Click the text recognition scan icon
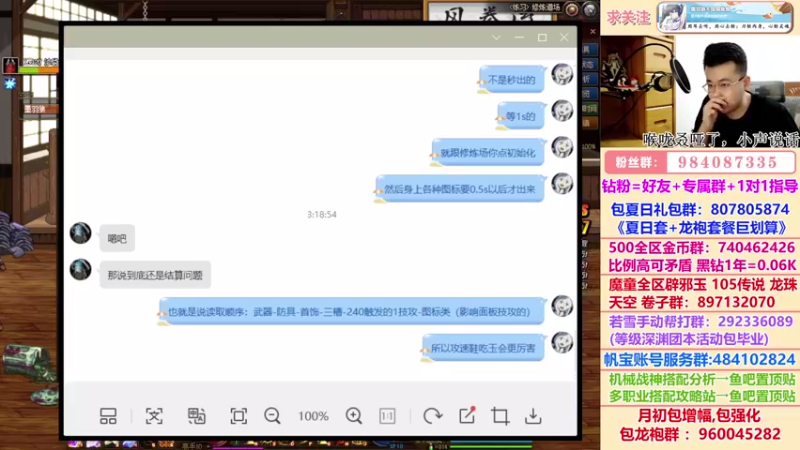 pos(154,416)
